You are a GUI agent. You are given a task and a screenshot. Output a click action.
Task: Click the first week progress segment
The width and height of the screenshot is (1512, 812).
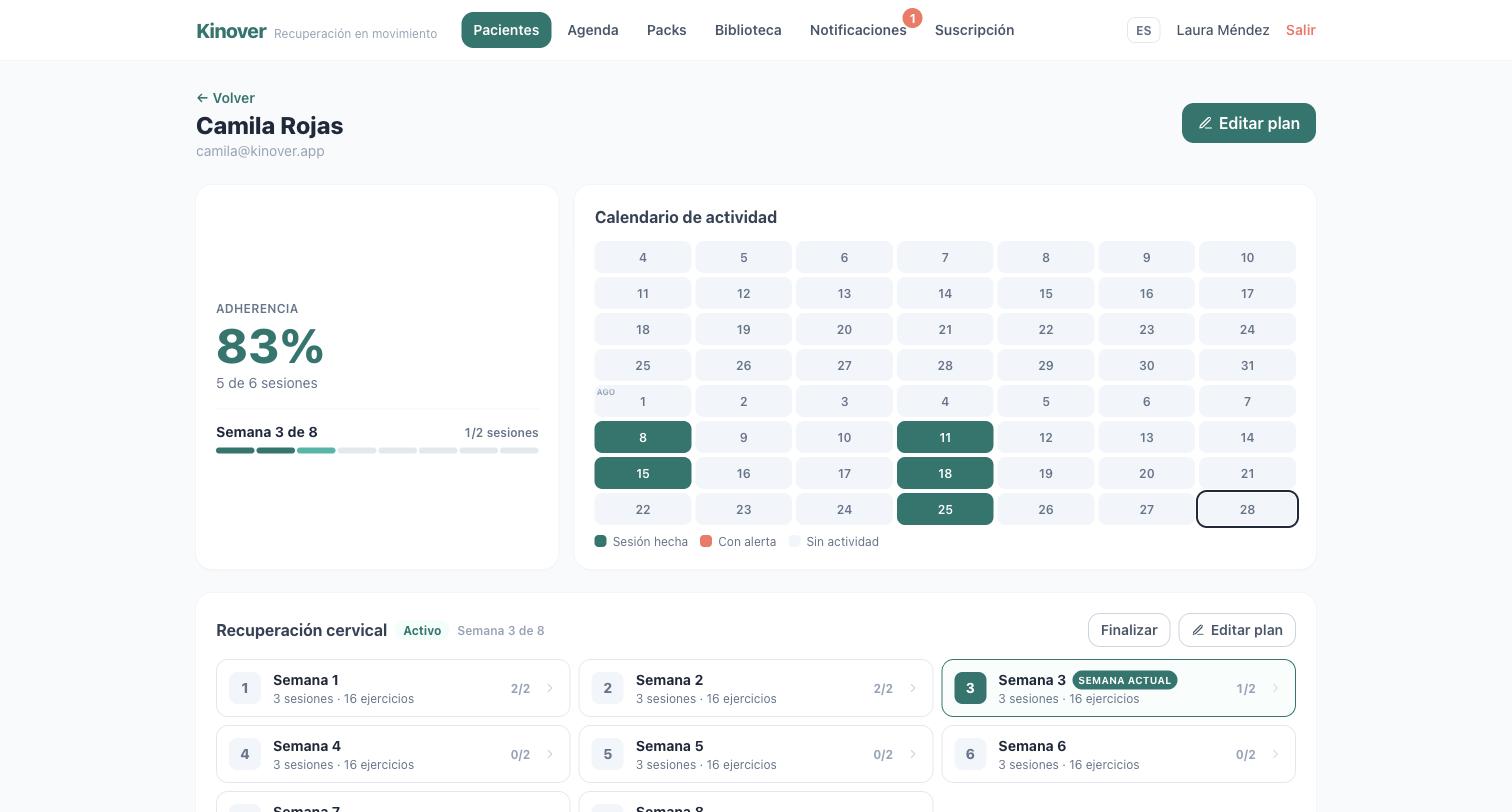point(235,451)
